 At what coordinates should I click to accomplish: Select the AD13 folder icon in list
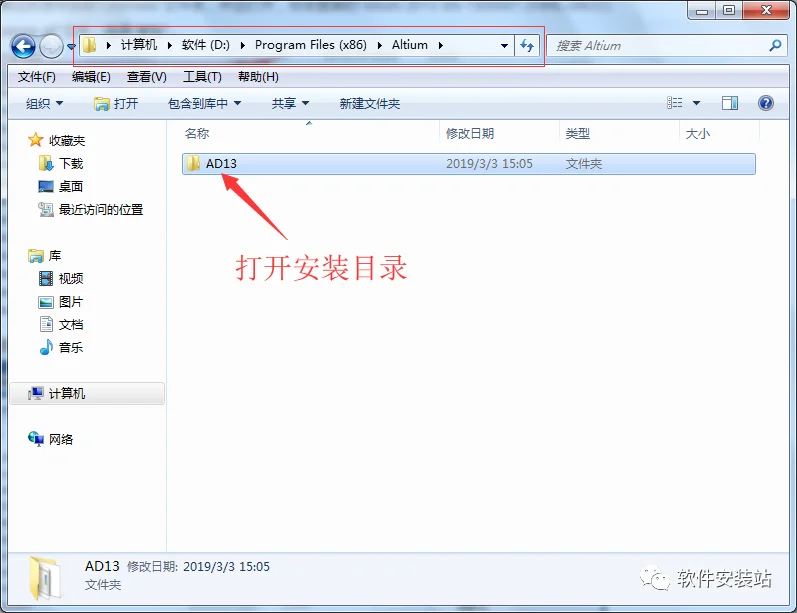193,163
